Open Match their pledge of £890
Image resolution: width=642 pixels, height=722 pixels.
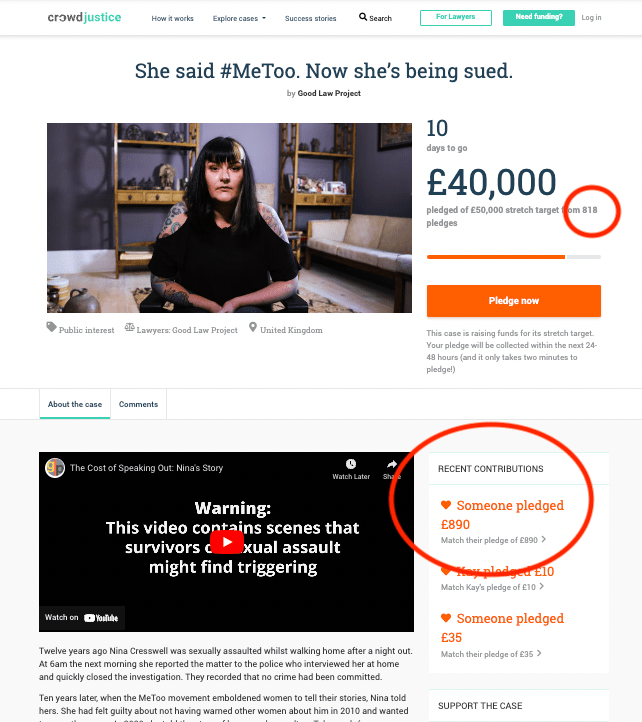point(492,541)
